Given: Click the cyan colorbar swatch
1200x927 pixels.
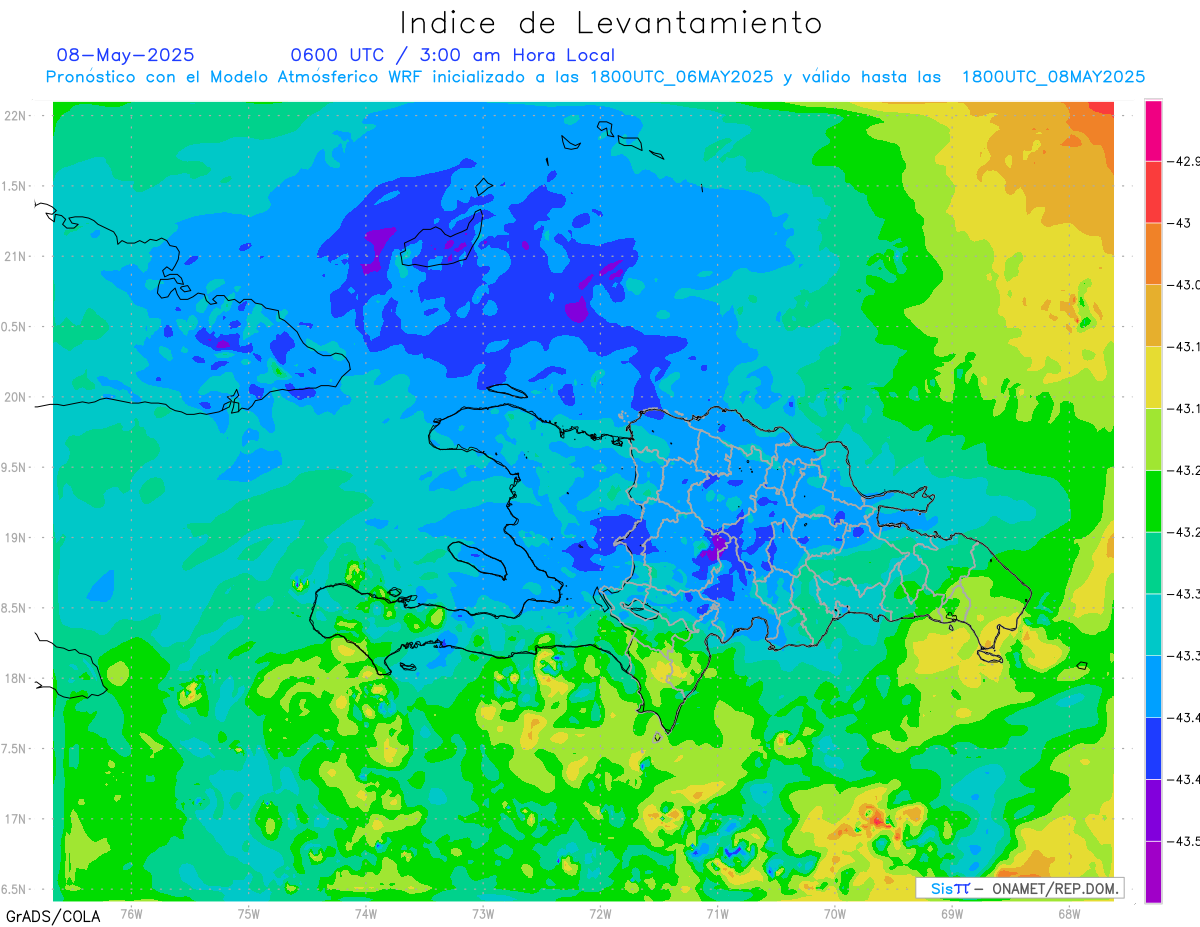Looking at the screenshot, I should click(x=1153, y=624).
